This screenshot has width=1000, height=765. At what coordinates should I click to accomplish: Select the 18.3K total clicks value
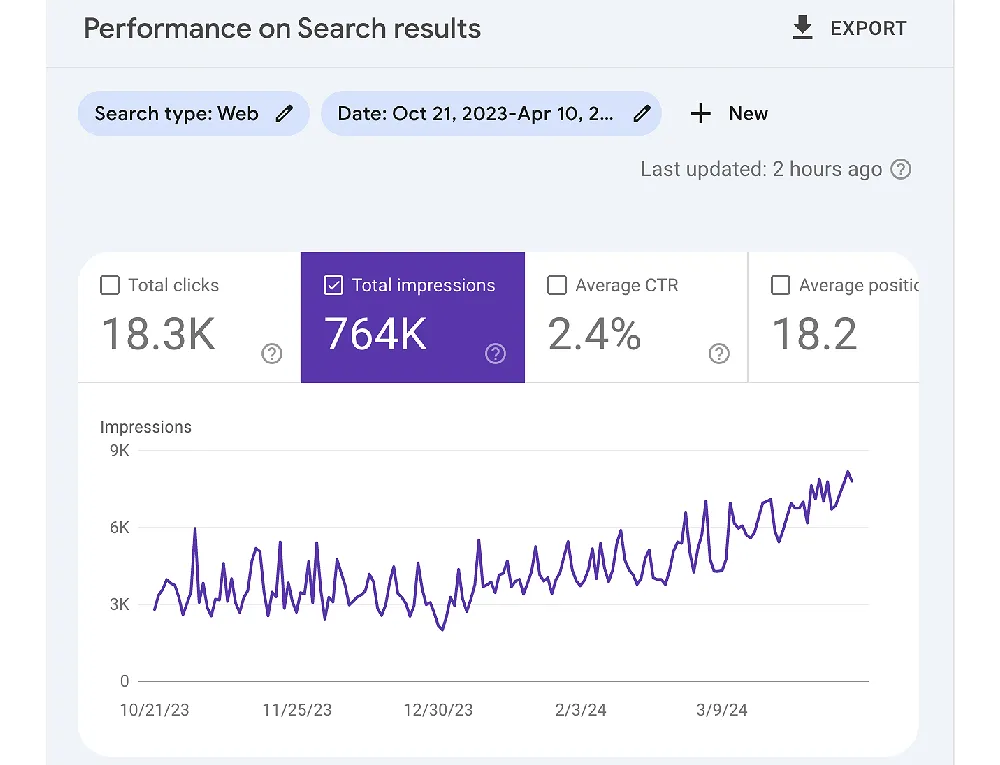(159, 335)
